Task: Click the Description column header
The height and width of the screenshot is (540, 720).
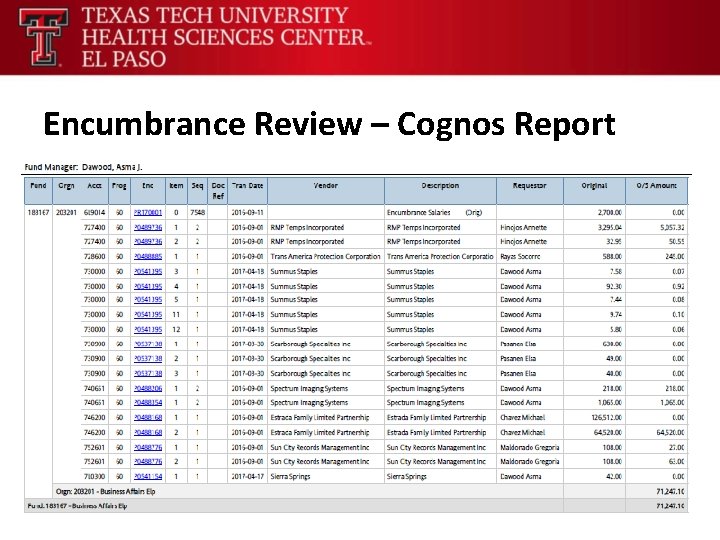Action: coord(440,191)
